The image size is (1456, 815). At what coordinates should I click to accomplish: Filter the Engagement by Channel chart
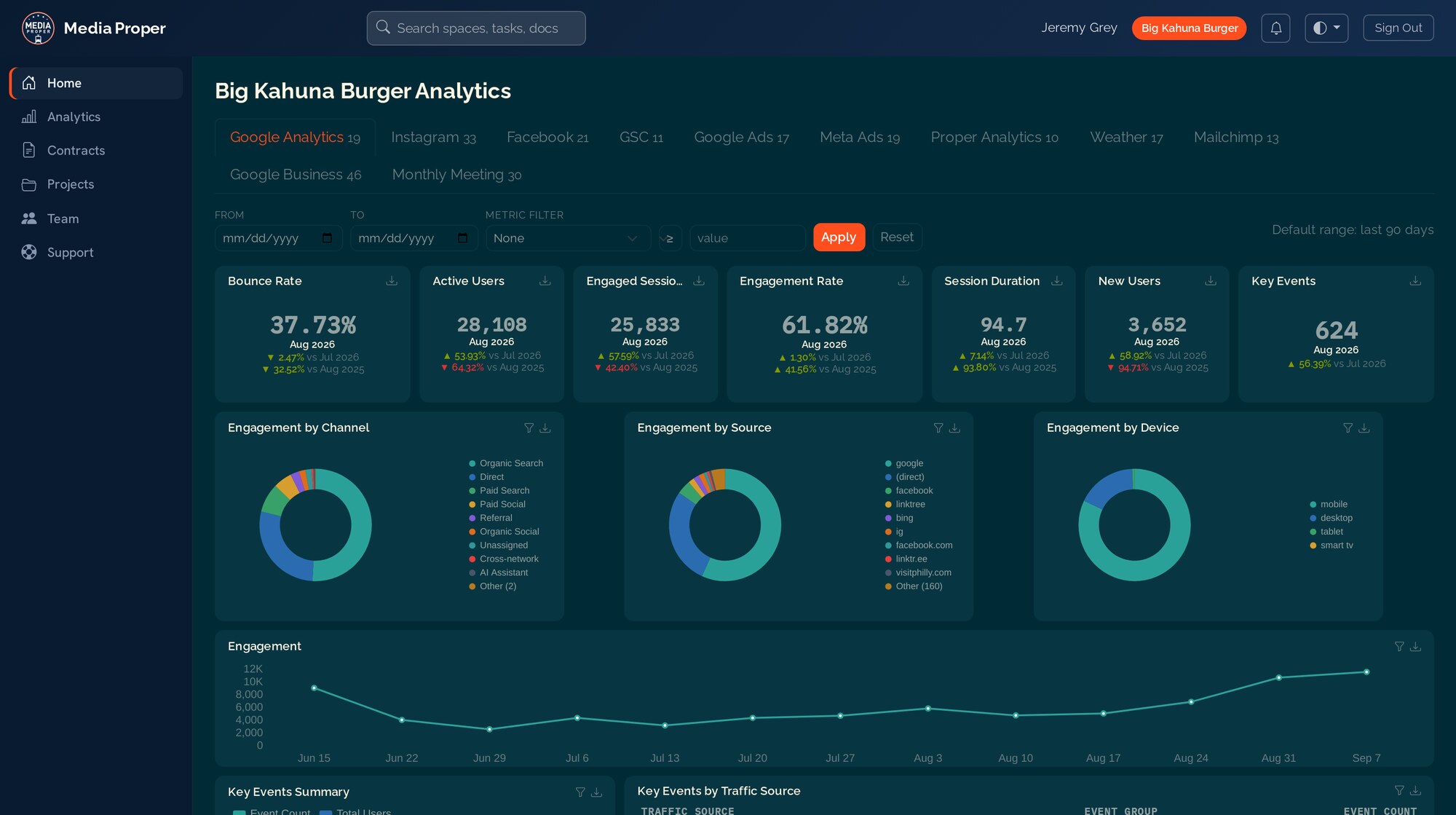coord(529,428)
